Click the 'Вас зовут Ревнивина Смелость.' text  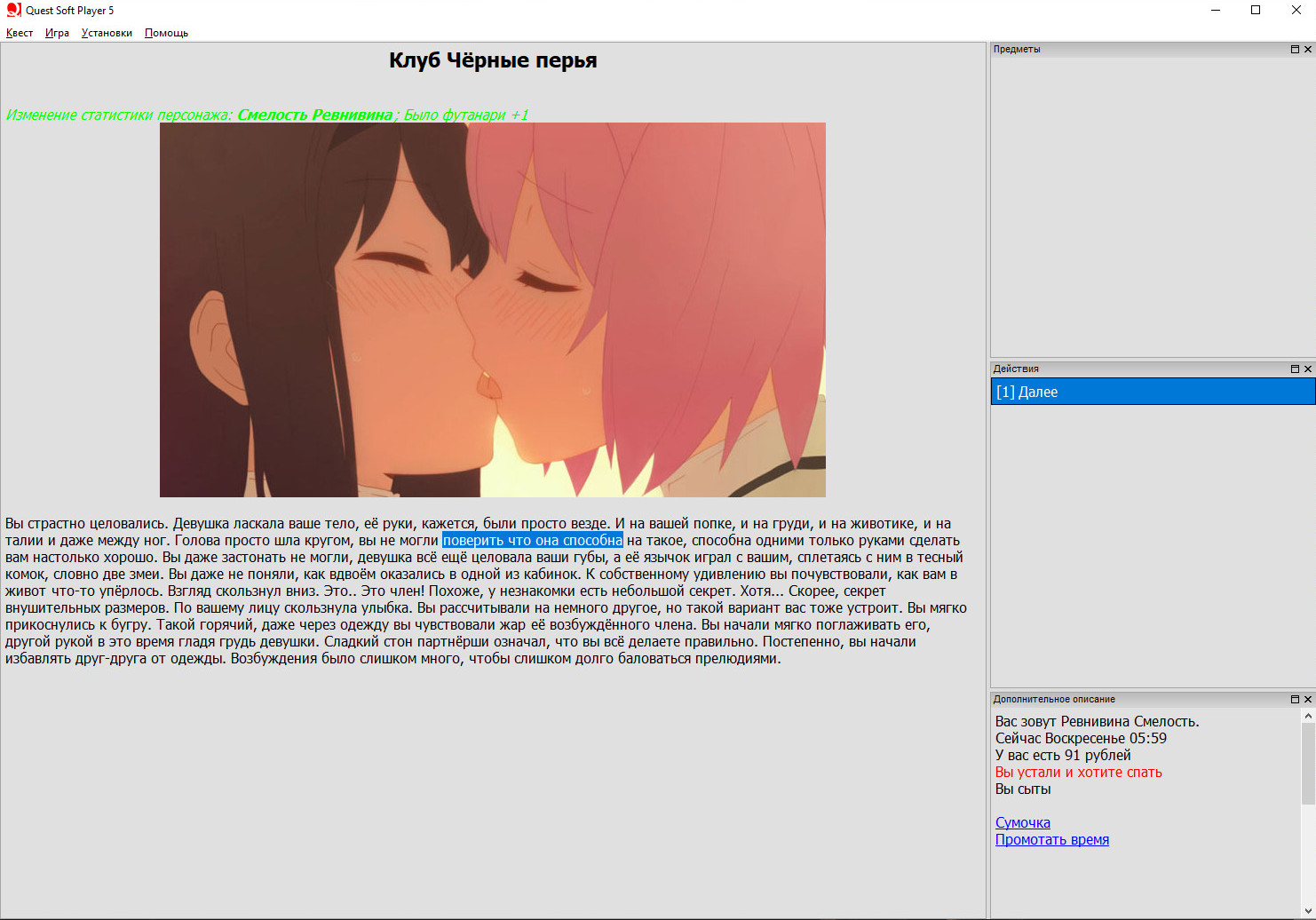[x=1097, y=721]
